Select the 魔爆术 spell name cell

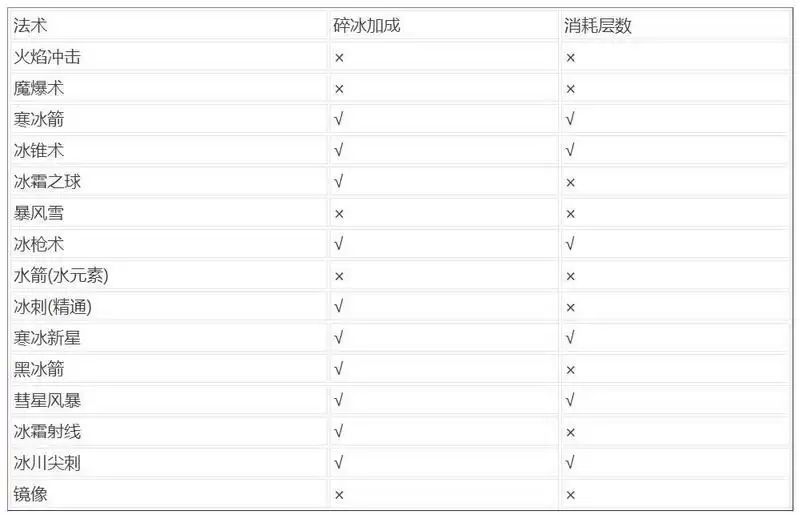(39, 89)
